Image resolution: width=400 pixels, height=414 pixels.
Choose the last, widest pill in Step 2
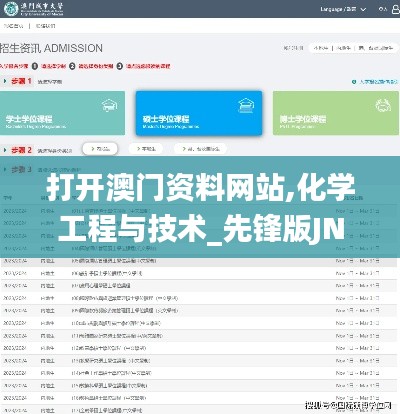(200, 149)
